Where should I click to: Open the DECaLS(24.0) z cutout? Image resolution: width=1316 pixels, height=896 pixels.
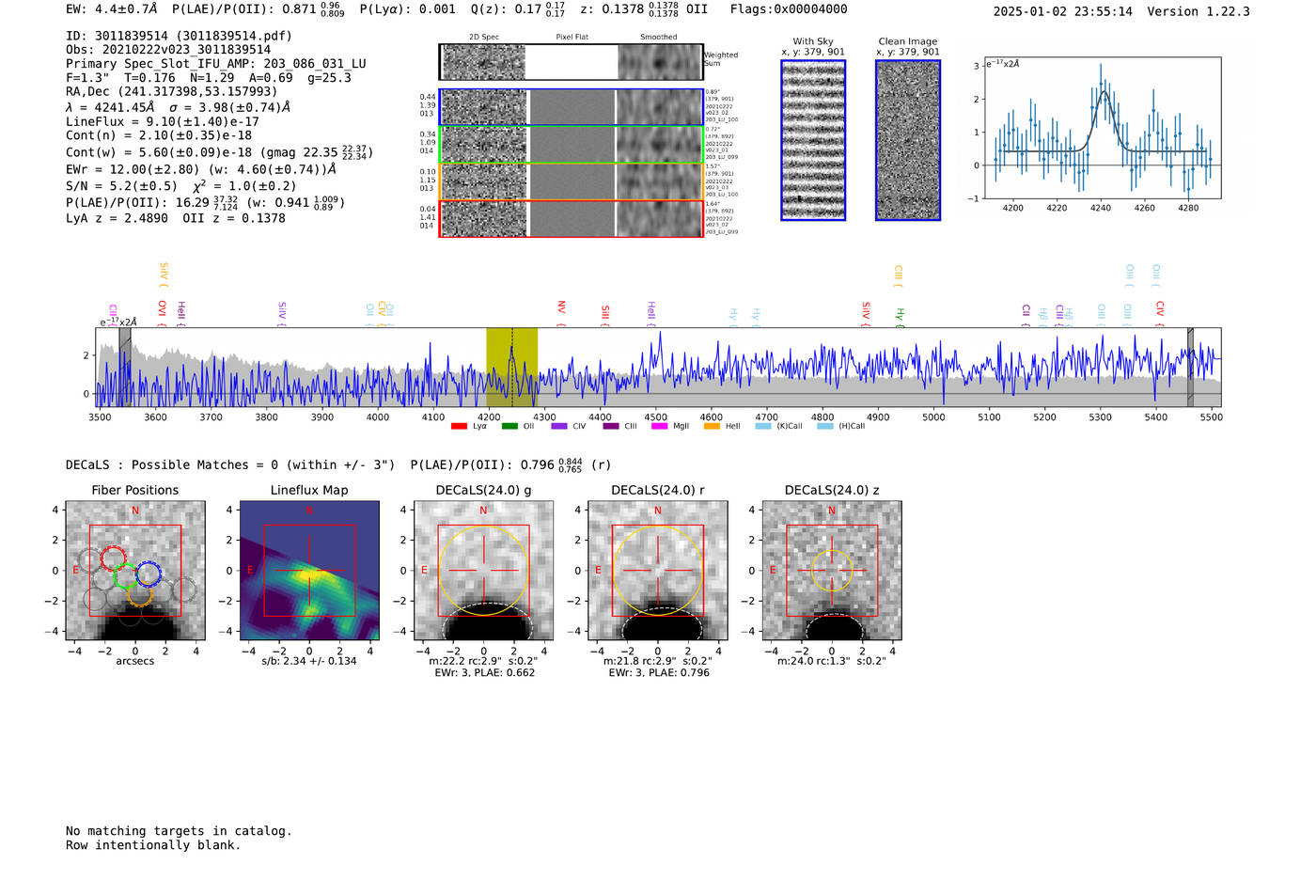pos(832,571)
